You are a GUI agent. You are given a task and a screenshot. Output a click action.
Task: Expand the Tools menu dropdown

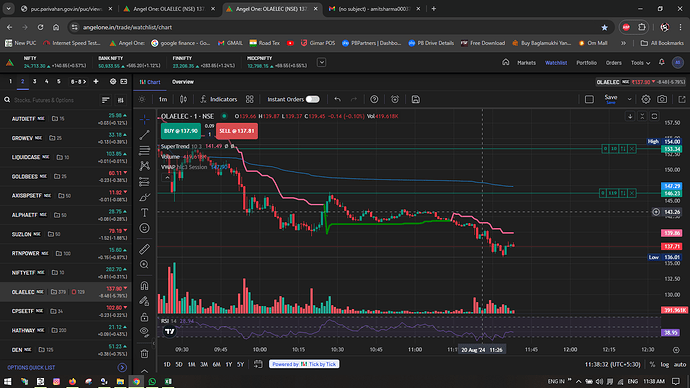(x=640, y=63)
